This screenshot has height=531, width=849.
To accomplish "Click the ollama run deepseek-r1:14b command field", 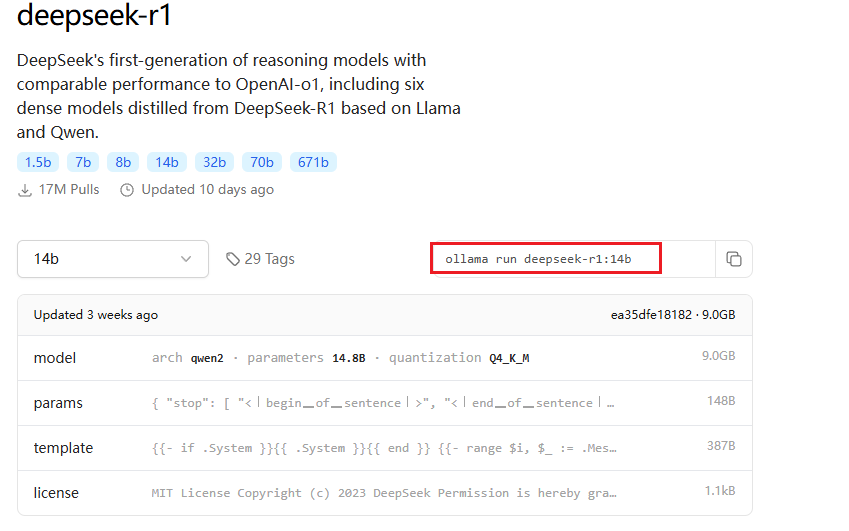I will click(546, 259).
